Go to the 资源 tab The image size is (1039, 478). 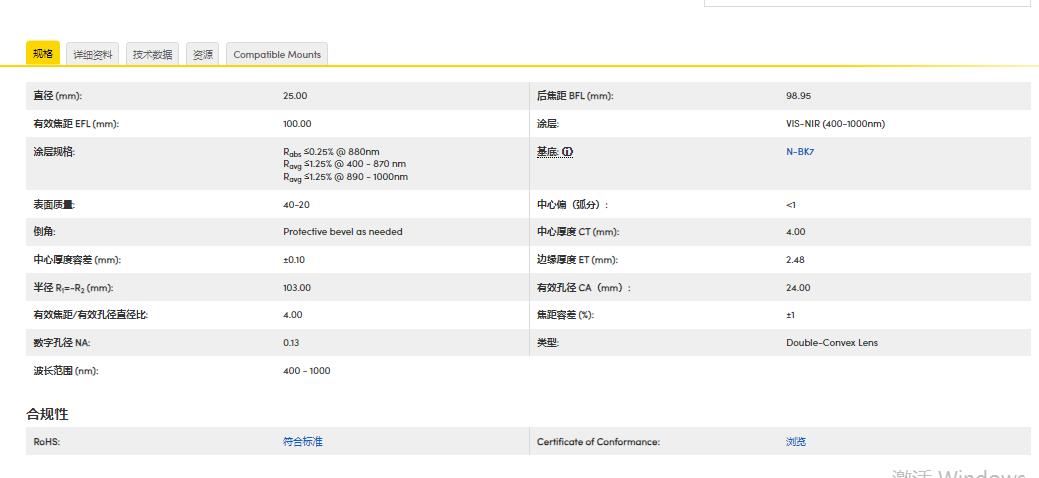(203, 54)
